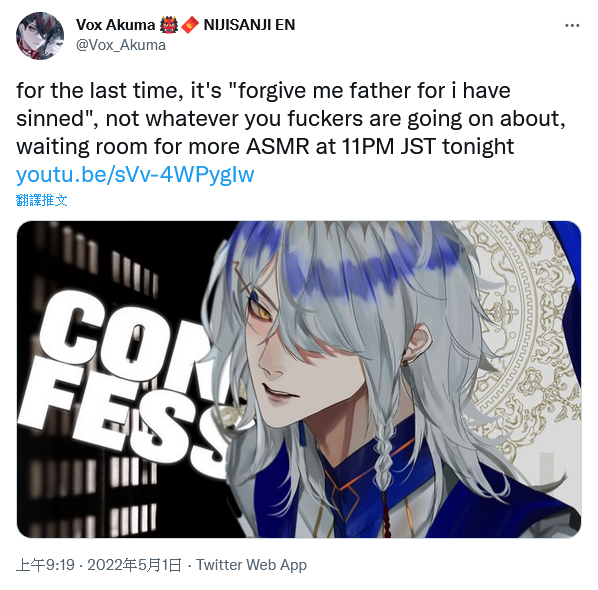
Task: Click the tweet text about forgive me father
Action: point(291,118)
